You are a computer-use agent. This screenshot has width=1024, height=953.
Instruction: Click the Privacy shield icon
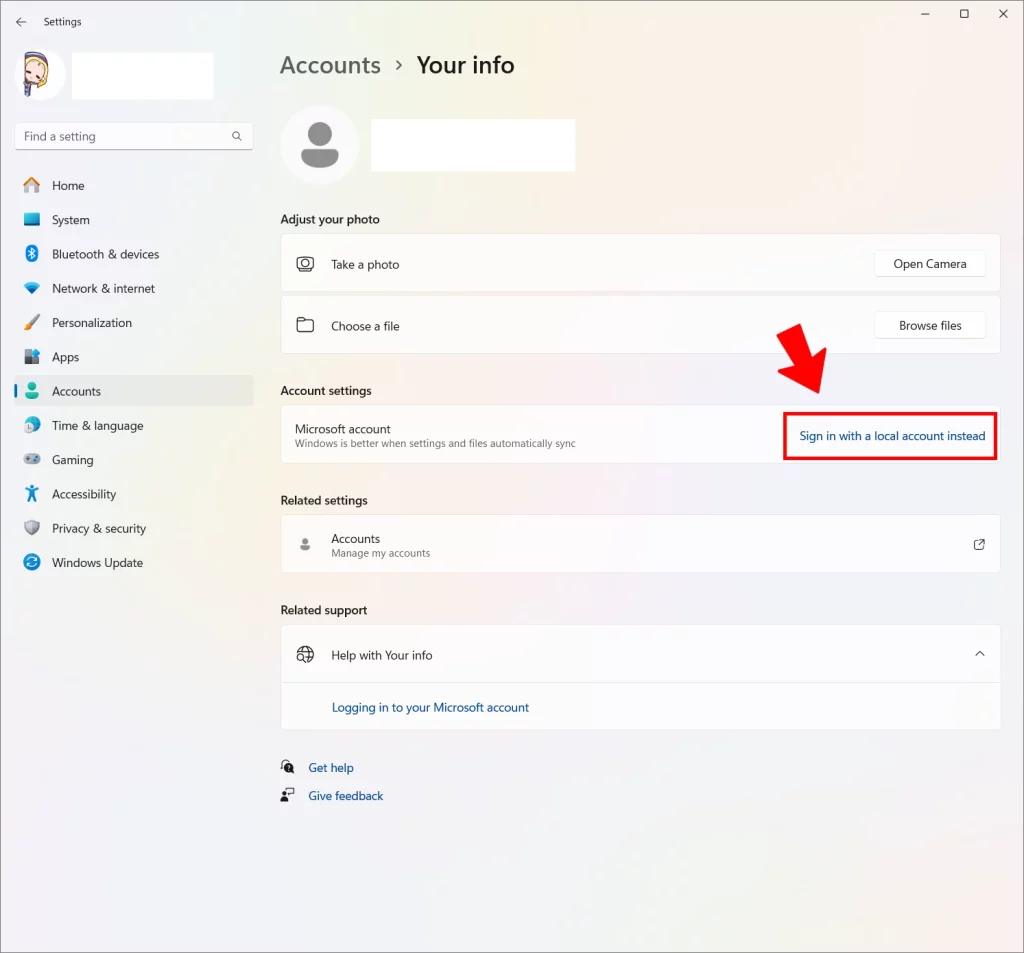pos(31,528)
